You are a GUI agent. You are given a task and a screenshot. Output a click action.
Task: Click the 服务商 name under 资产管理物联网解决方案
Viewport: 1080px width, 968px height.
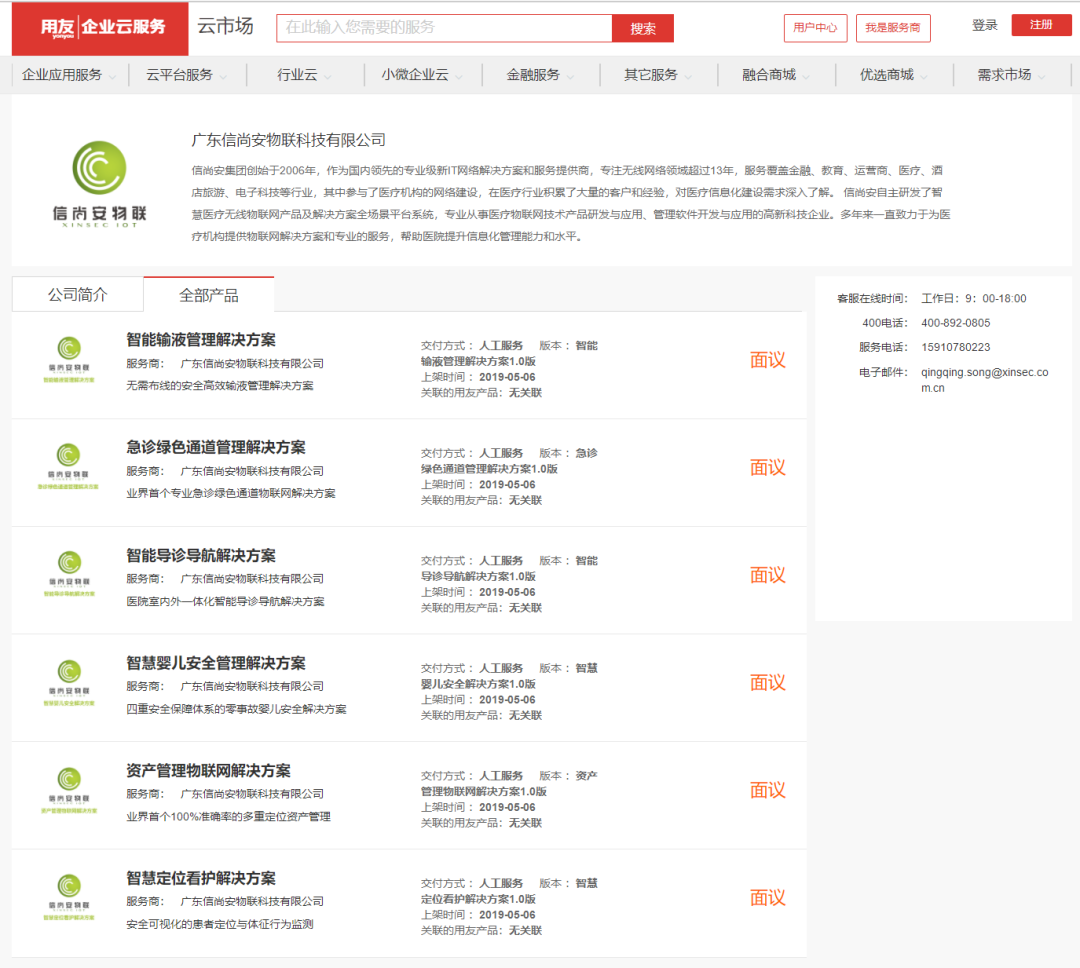[252, 794]
